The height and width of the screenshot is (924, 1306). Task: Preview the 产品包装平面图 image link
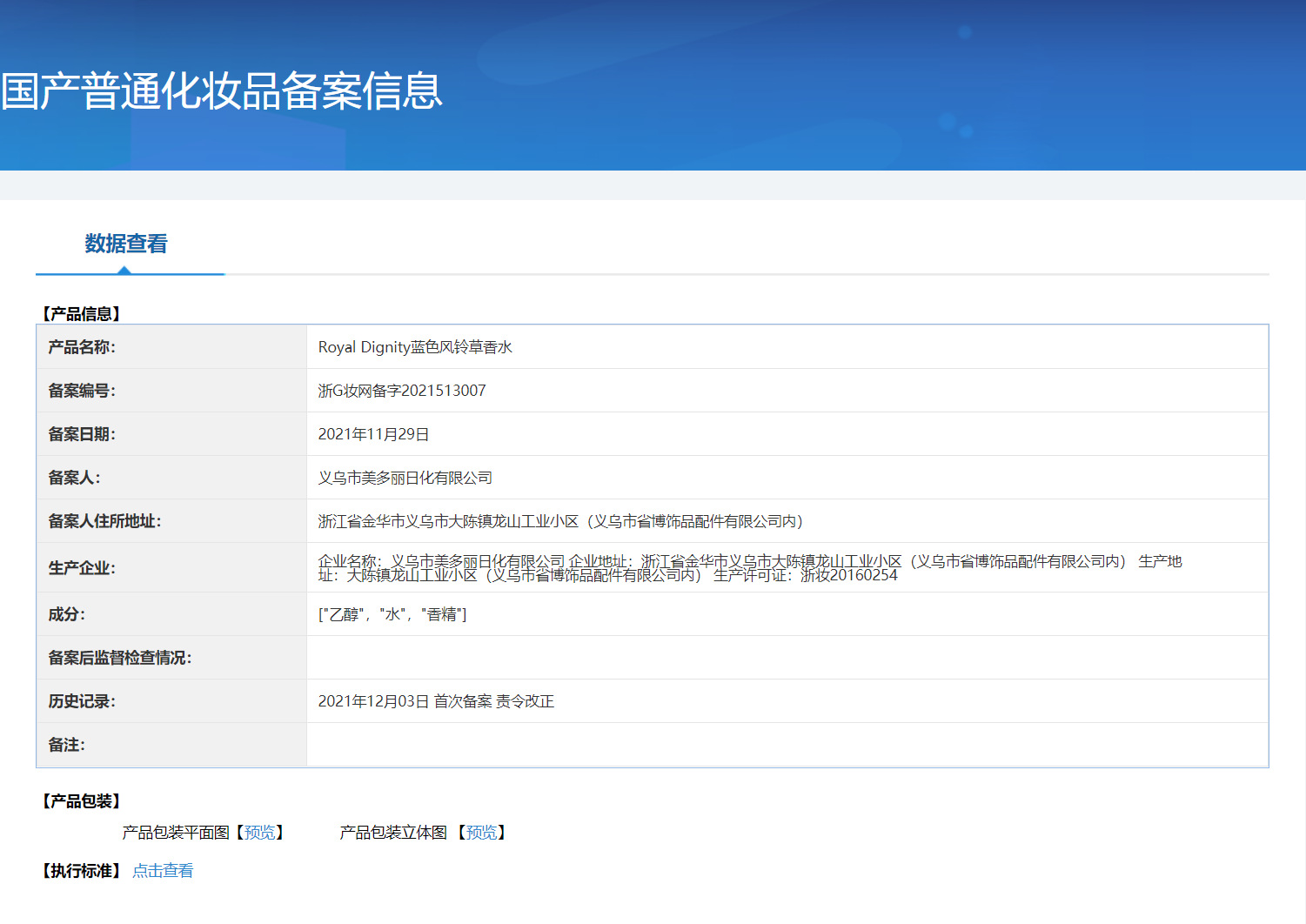(259, 833)
